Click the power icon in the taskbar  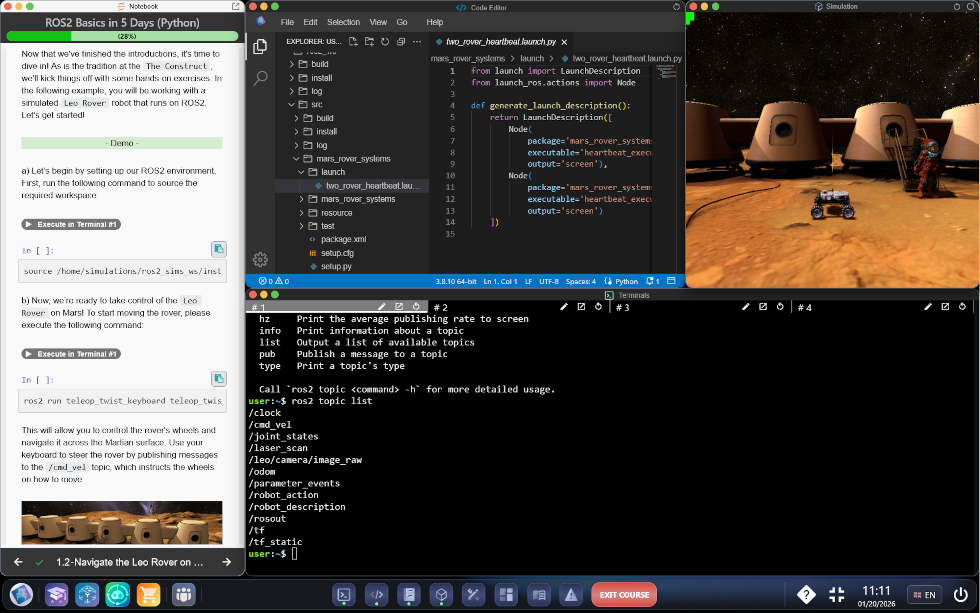click(x=960, y=594)
